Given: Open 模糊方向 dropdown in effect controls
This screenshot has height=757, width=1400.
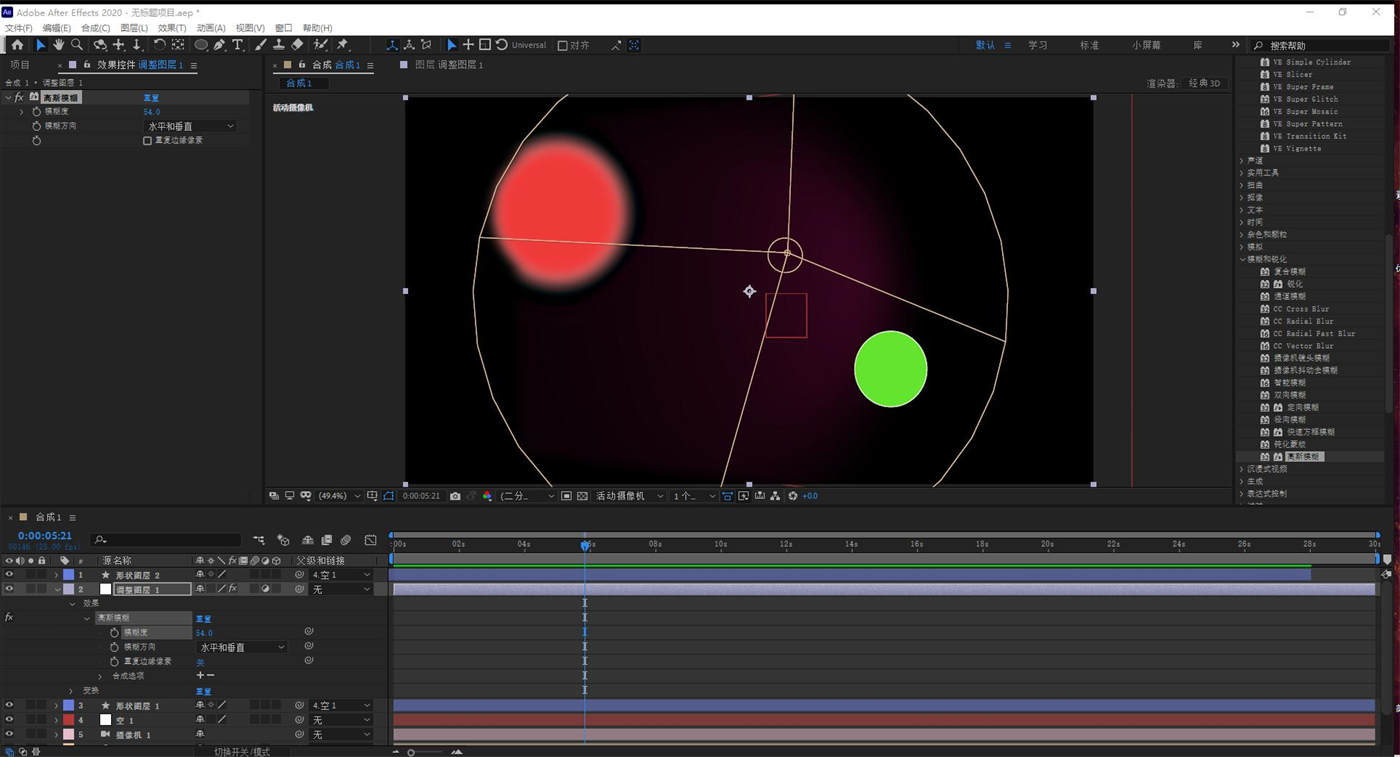Looking at the screenshot, I should [190, 127].
